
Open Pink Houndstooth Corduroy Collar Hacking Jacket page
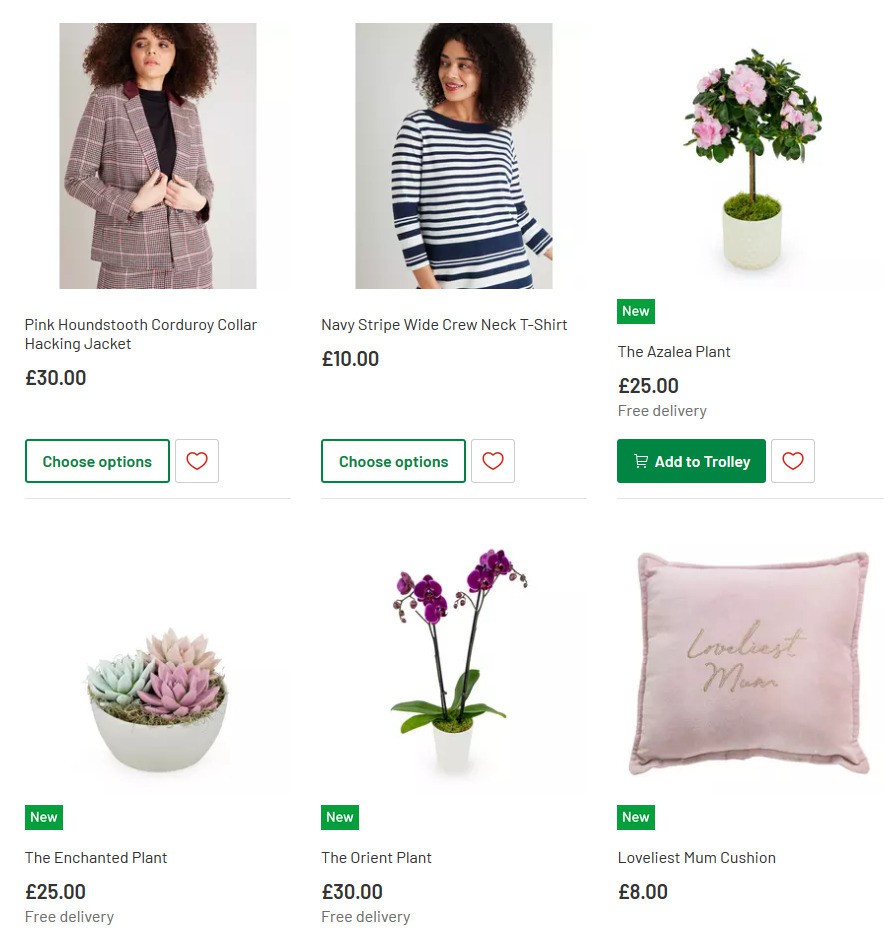coord(141,334)
